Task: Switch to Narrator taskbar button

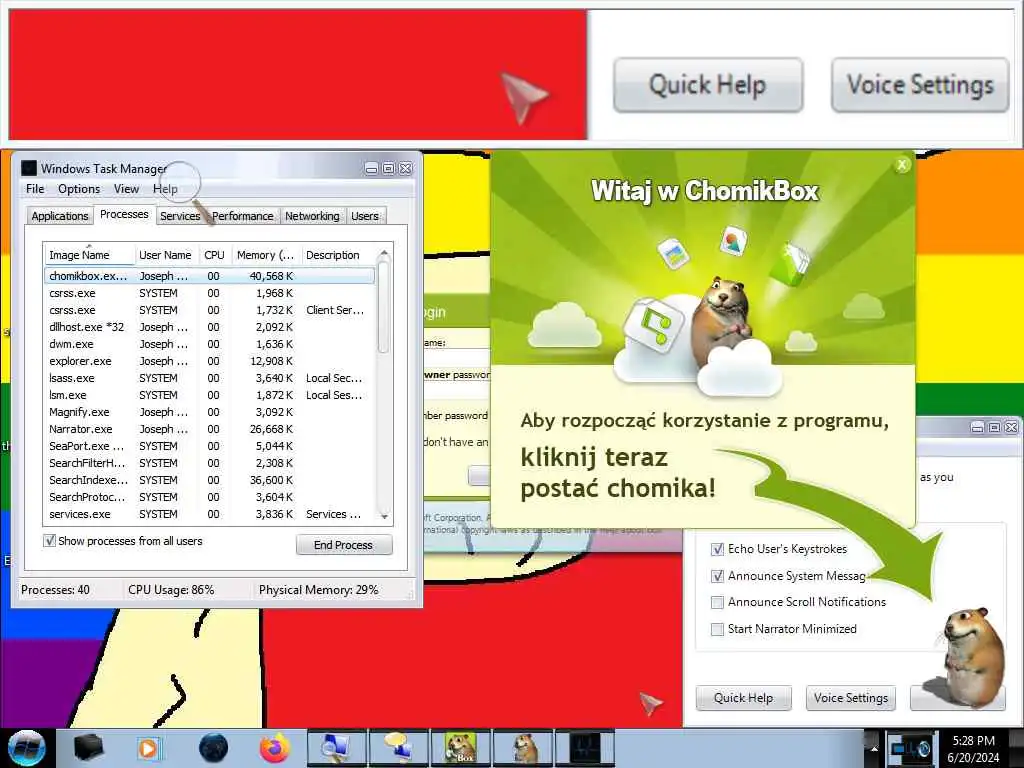Action: [x=398, y=748]
